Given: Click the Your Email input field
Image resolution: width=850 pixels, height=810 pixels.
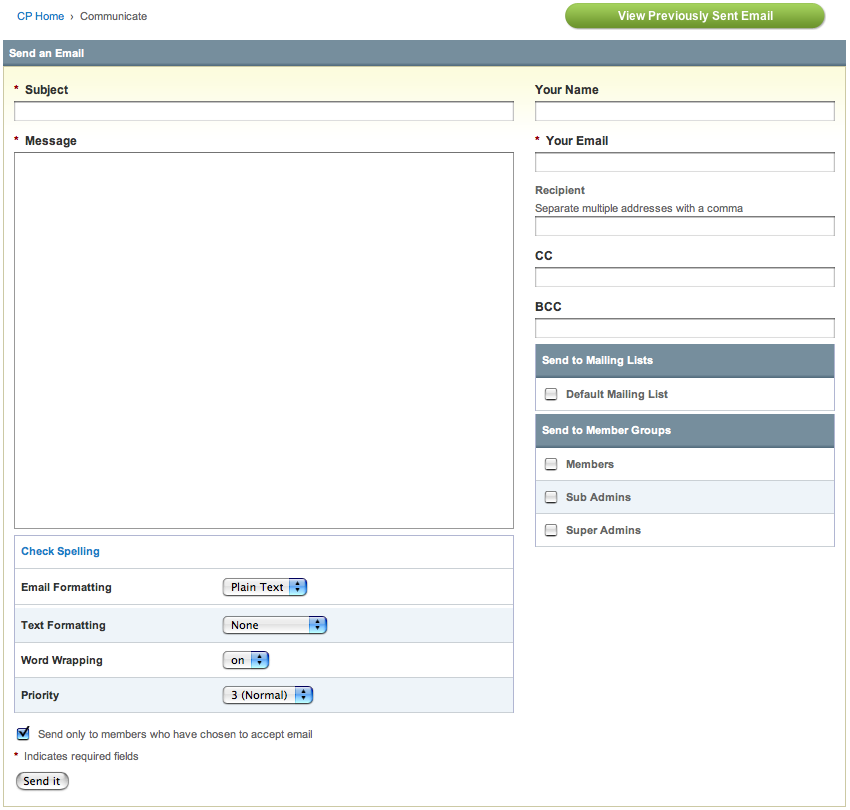Looking at the screenshot, I should click(684, 162).
